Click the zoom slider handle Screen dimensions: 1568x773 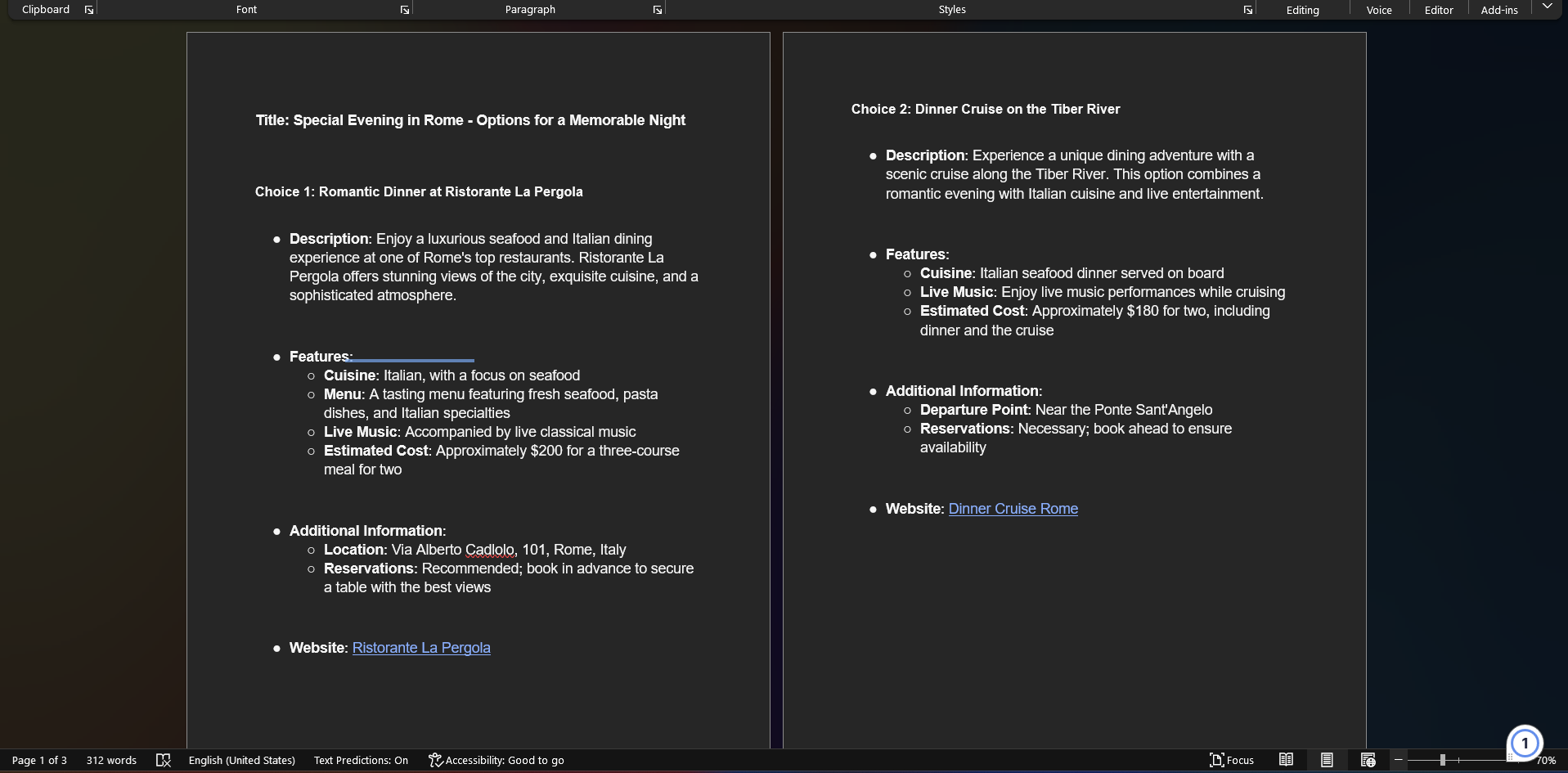pyautogui.click(x=1443, y=760)
